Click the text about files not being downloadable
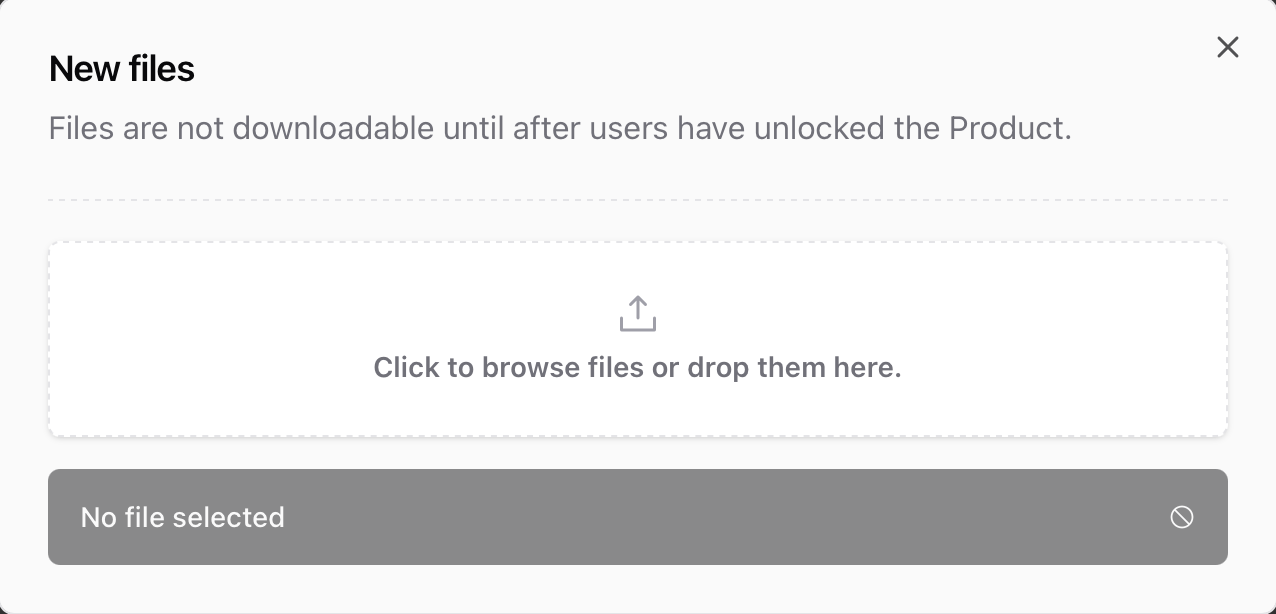This screenshot has width=1276, height=614. pos(560,128)
